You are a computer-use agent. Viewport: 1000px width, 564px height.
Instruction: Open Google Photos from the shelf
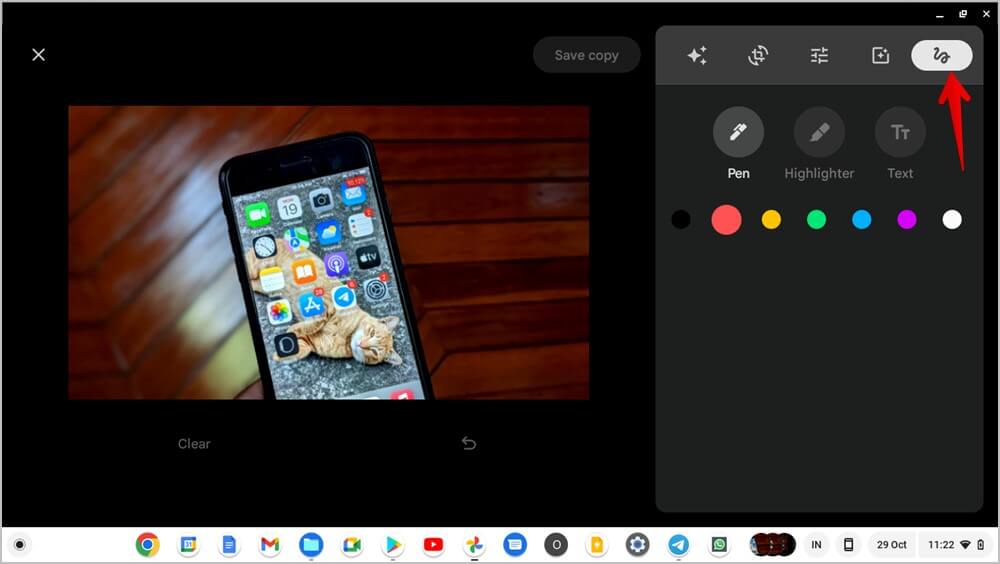[474, 545]
